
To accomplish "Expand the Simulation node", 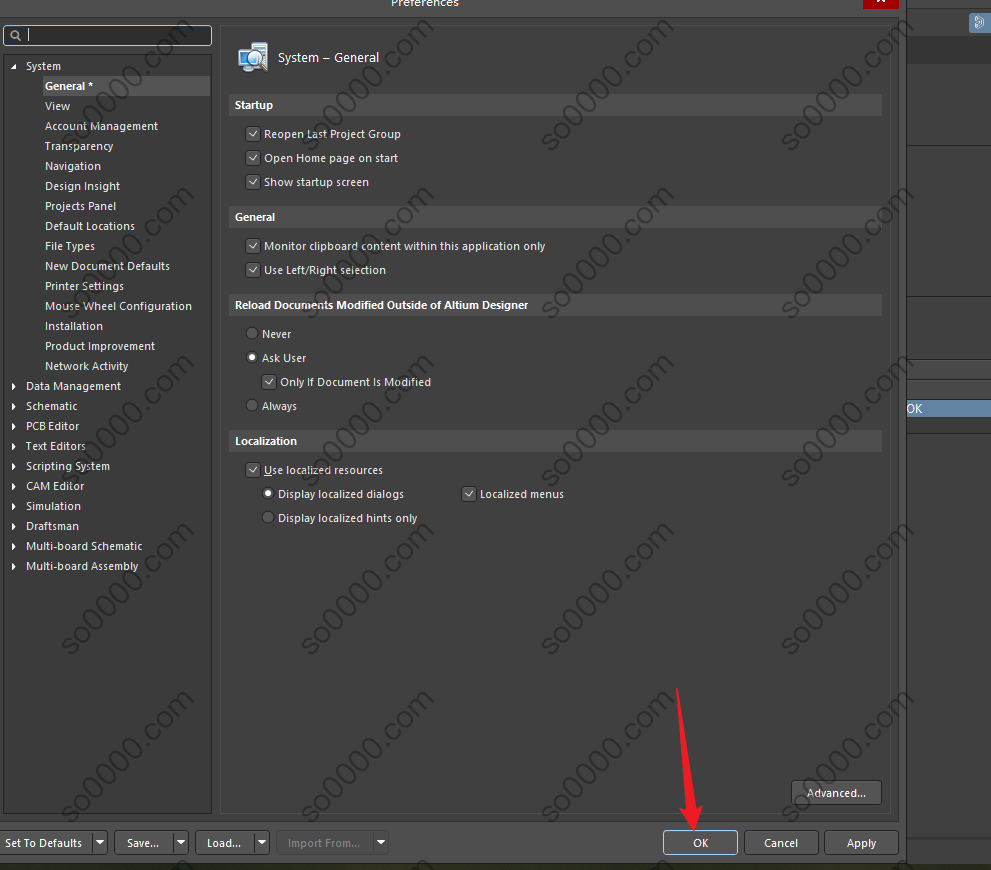I will pyautogui.click(x=13, y=506).
